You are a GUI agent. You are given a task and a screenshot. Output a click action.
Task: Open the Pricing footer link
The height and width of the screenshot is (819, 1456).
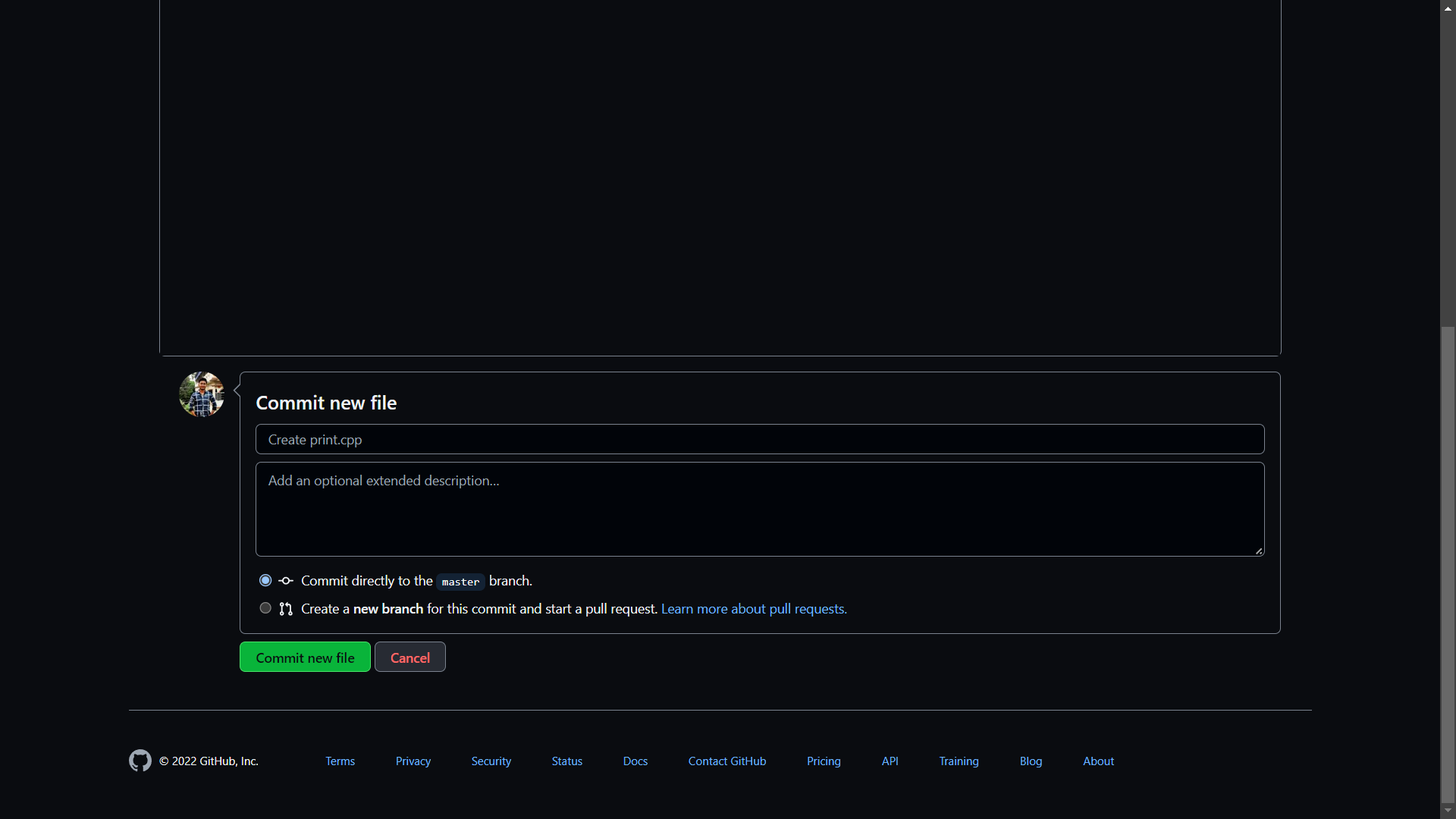824,761
